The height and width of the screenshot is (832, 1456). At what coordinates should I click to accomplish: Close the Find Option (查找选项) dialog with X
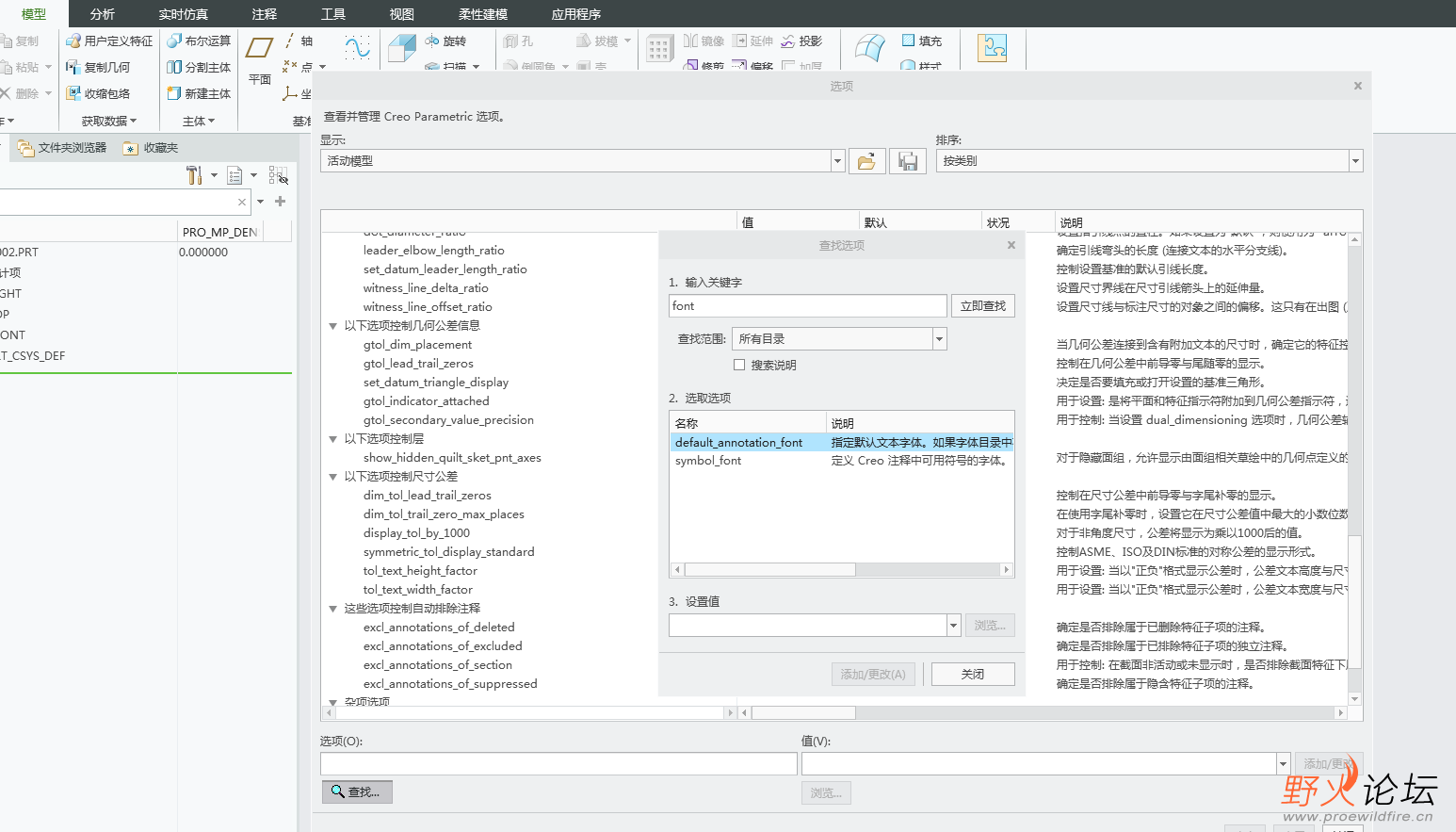(x=1011, y=245)
